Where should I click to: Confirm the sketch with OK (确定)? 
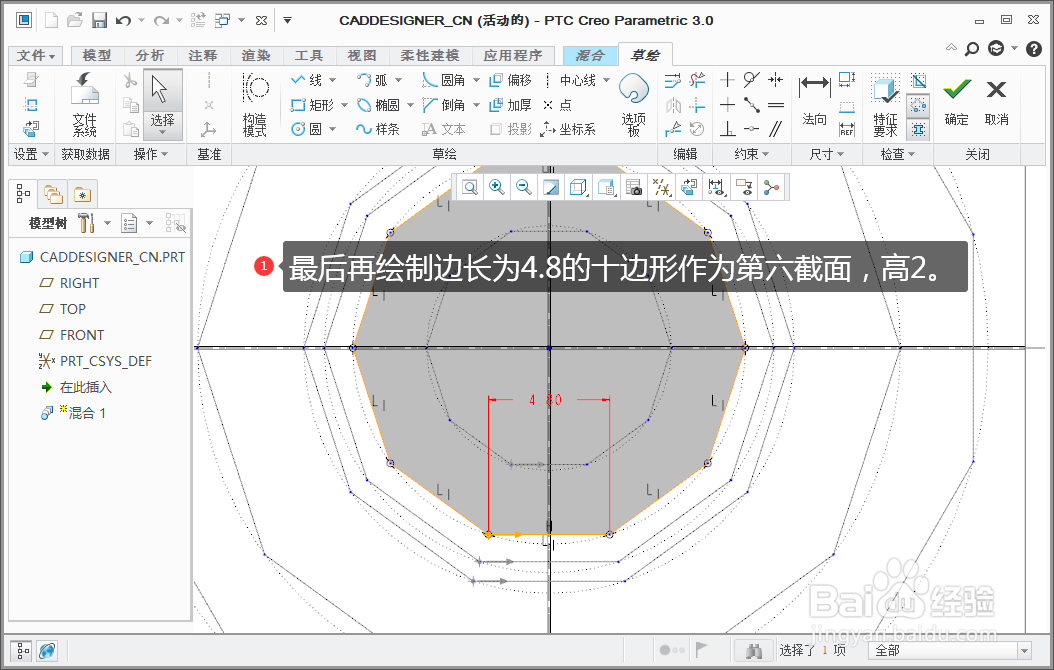point(957,101)
